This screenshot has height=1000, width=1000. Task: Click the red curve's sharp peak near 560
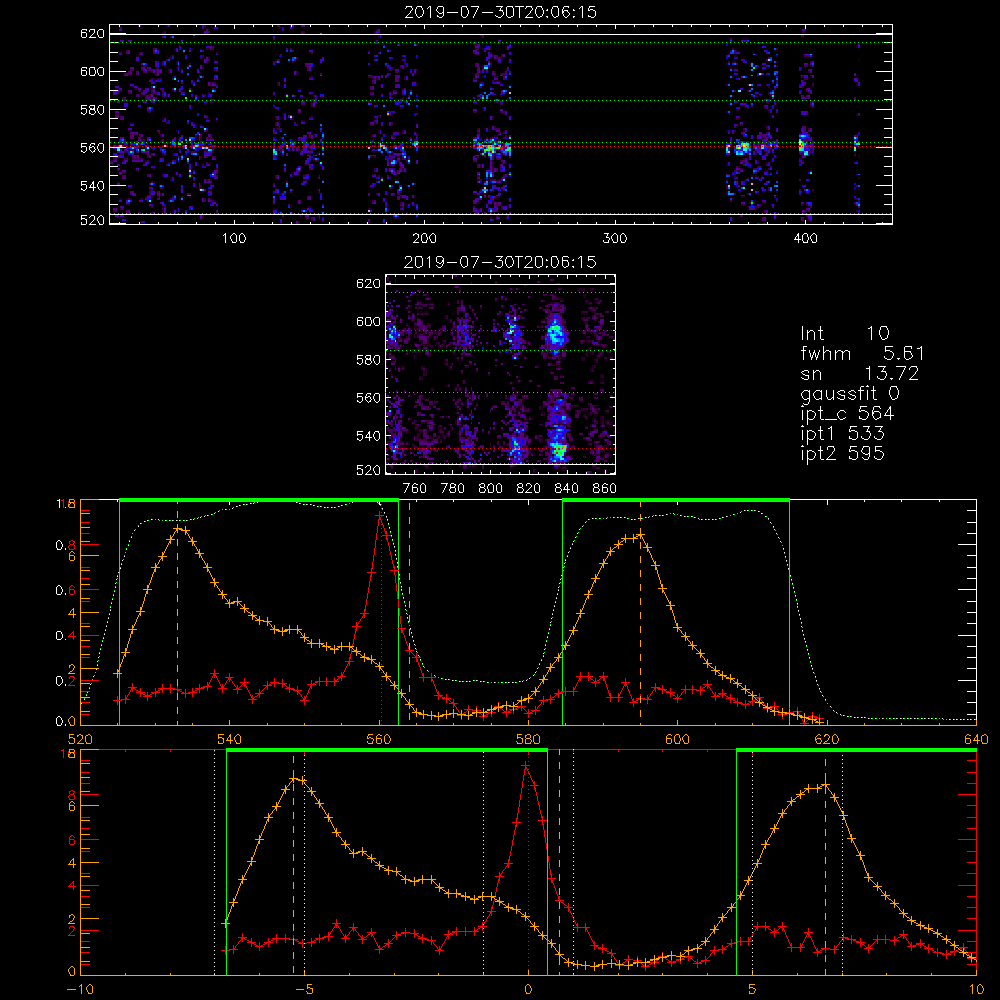click(380, 513)
